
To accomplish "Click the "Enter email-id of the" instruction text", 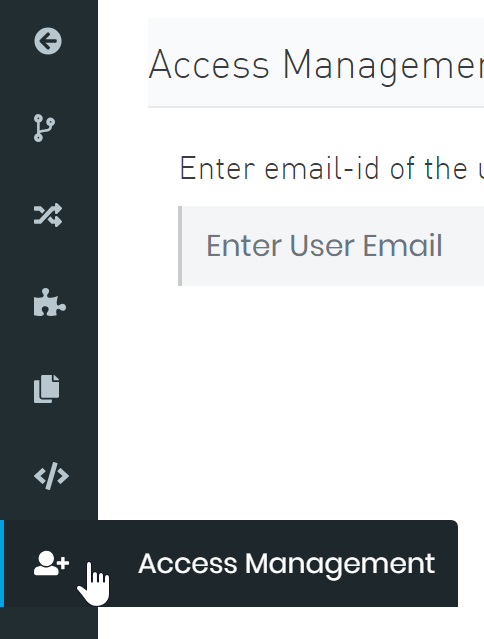I will click(323, 168).
